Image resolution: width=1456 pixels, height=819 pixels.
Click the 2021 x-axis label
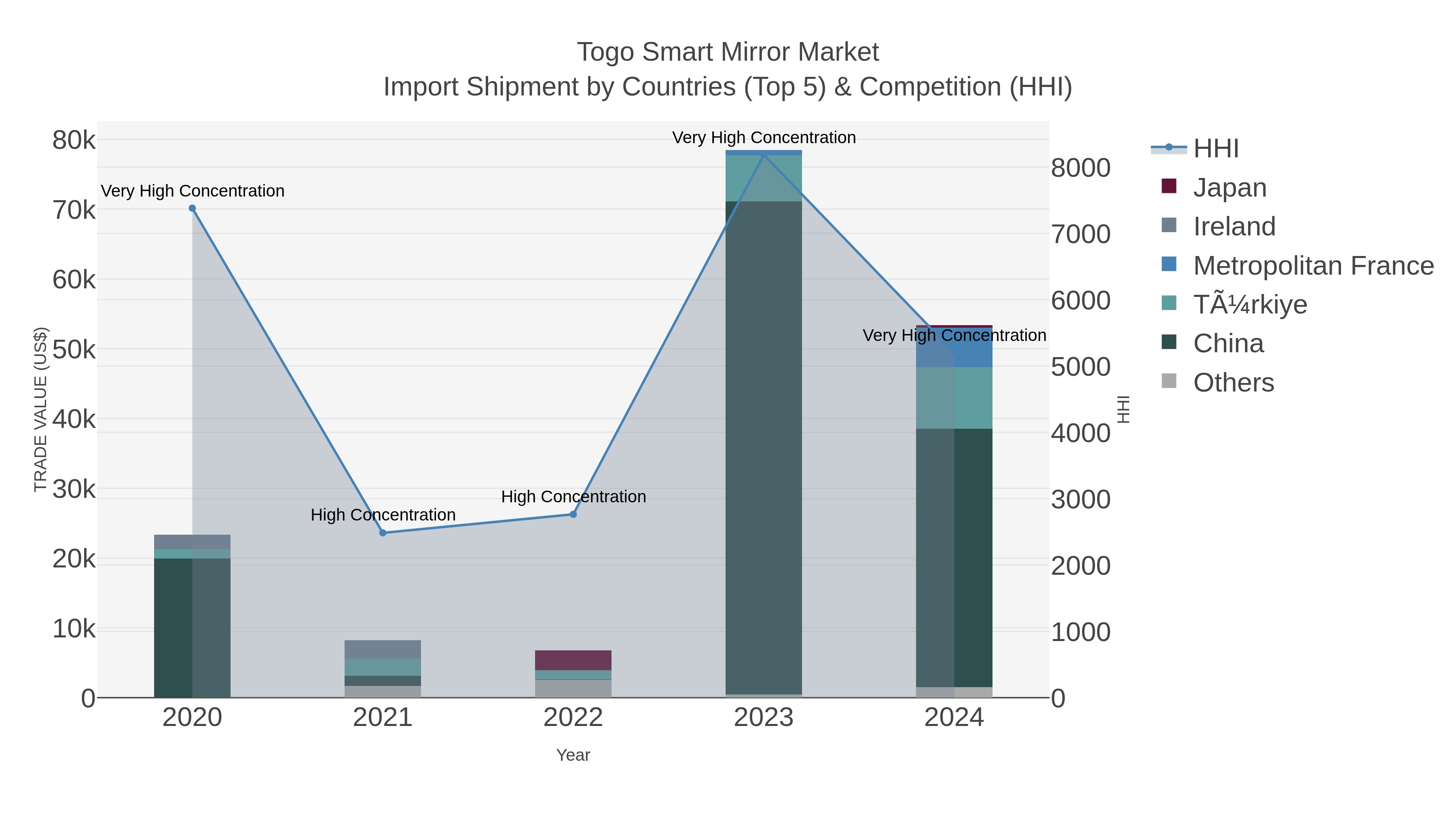click(x=383, y=718)
